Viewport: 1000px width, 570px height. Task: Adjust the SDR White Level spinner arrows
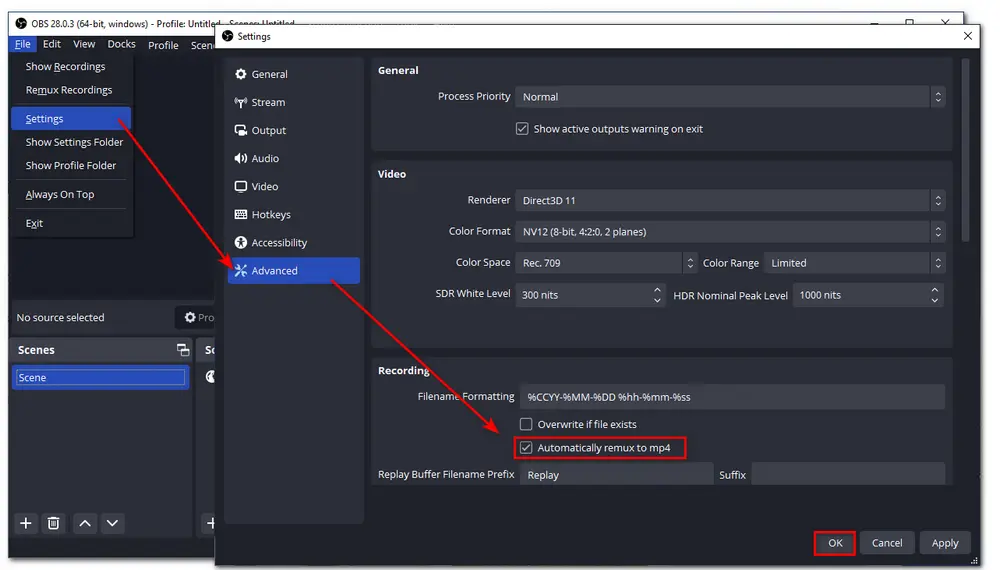657,295
